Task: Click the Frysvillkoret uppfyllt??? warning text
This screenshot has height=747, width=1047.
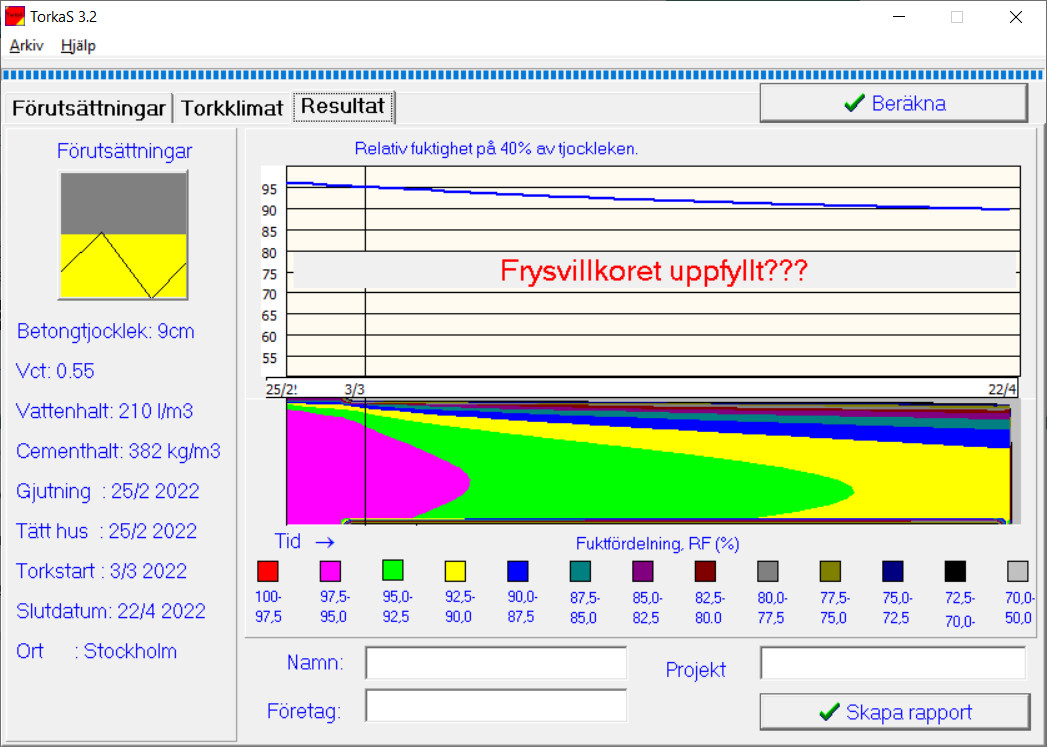Action: (654, 271)
